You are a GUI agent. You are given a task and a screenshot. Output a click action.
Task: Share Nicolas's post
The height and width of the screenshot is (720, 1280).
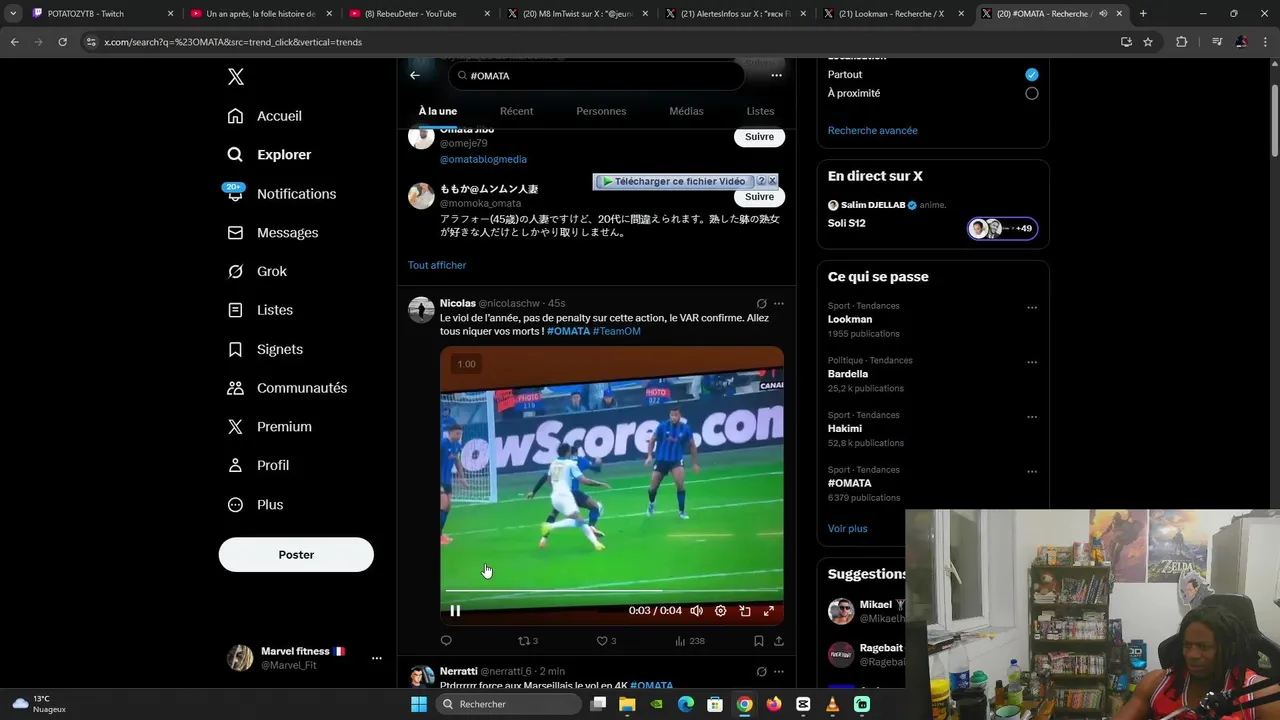click(779, 641)
